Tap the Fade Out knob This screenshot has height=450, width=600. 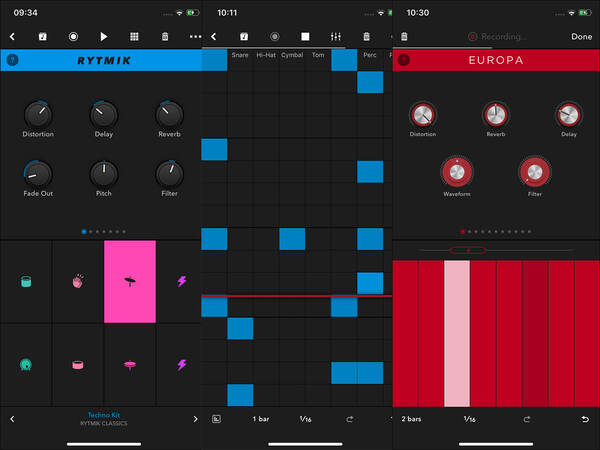38,174
